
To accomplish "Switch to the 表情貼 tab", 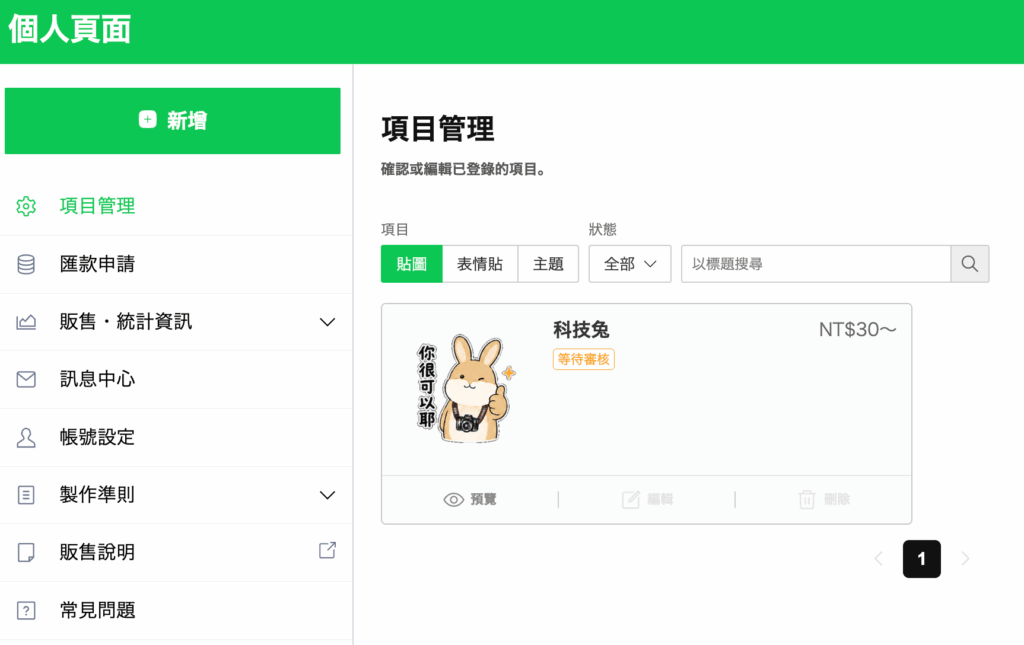I will [x=480, y=264].
